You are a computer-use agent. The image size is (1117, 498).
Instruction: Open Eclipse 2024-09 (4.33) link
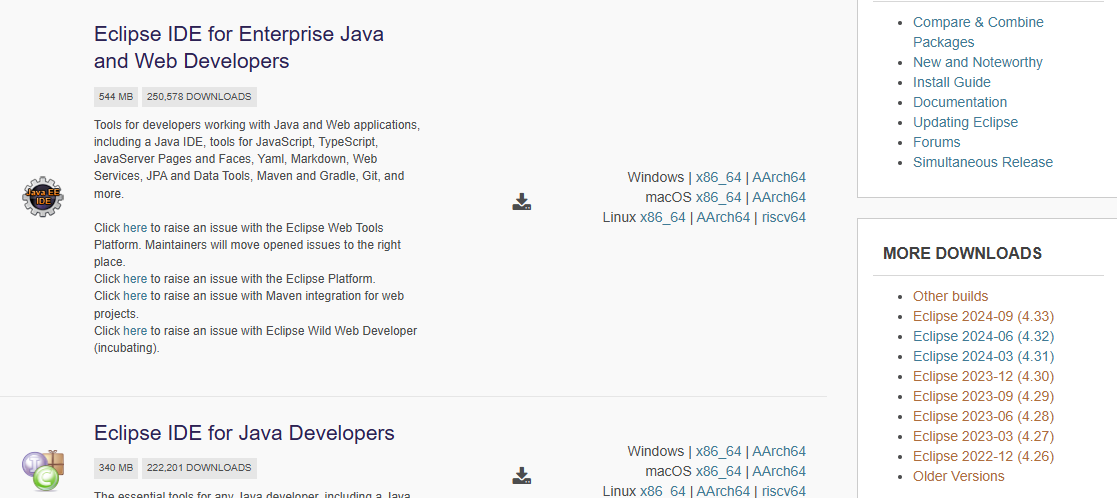(x=983, y=316)
